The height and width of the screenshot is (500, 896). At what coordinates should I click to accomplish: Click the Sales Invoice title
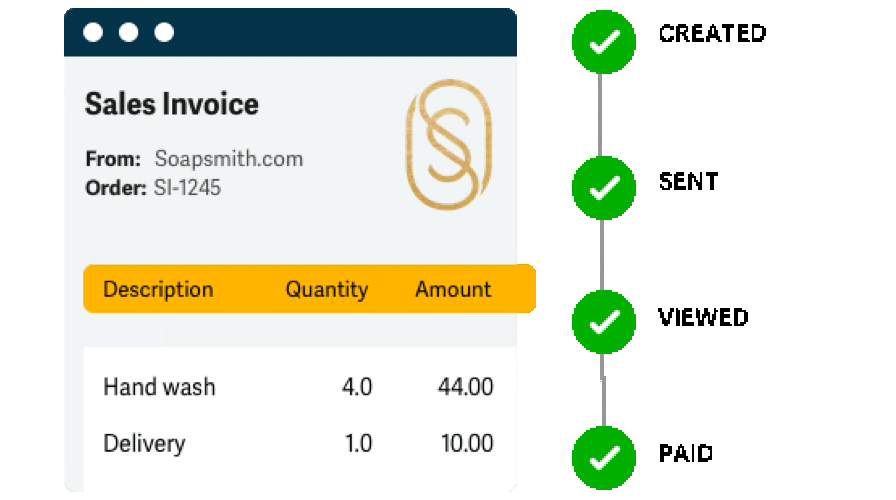(172, 104)
